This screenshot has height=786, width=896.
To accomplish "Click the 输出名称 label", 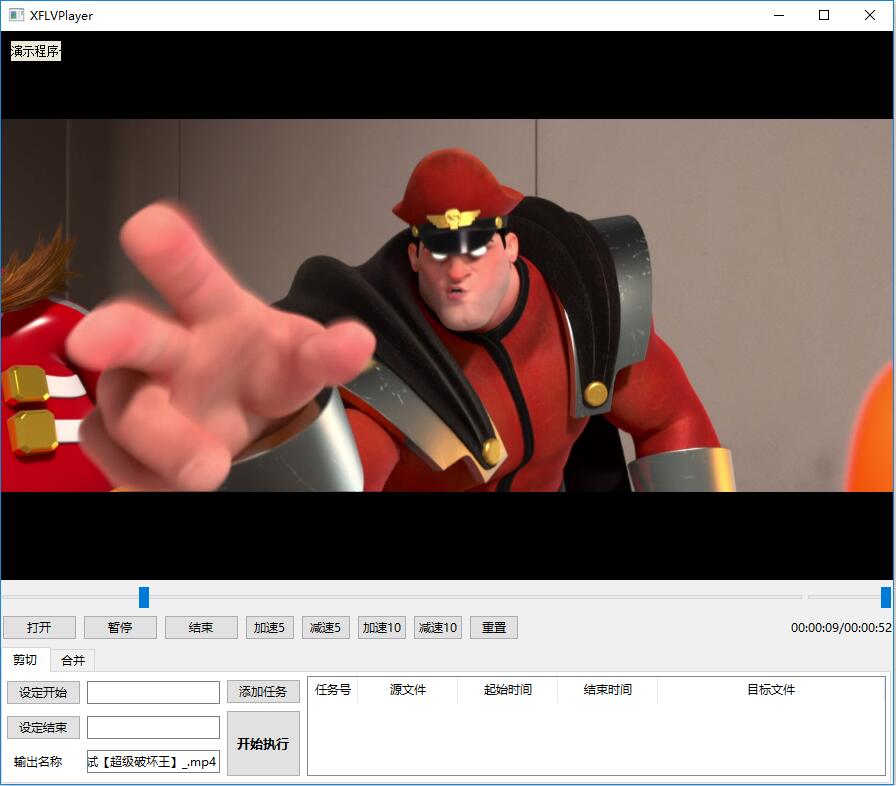I will tap(38, 762).
